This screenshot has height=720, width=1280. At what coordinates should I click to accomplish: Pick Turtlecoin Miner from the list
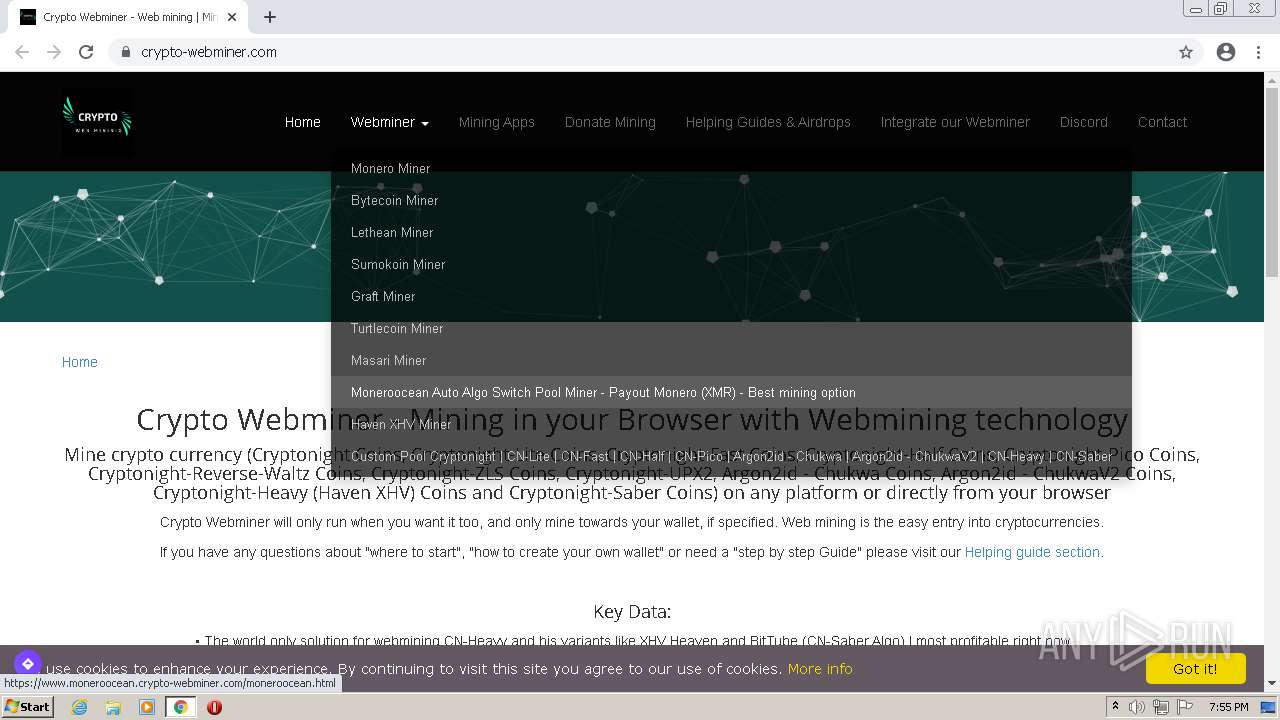click(731, 328)
